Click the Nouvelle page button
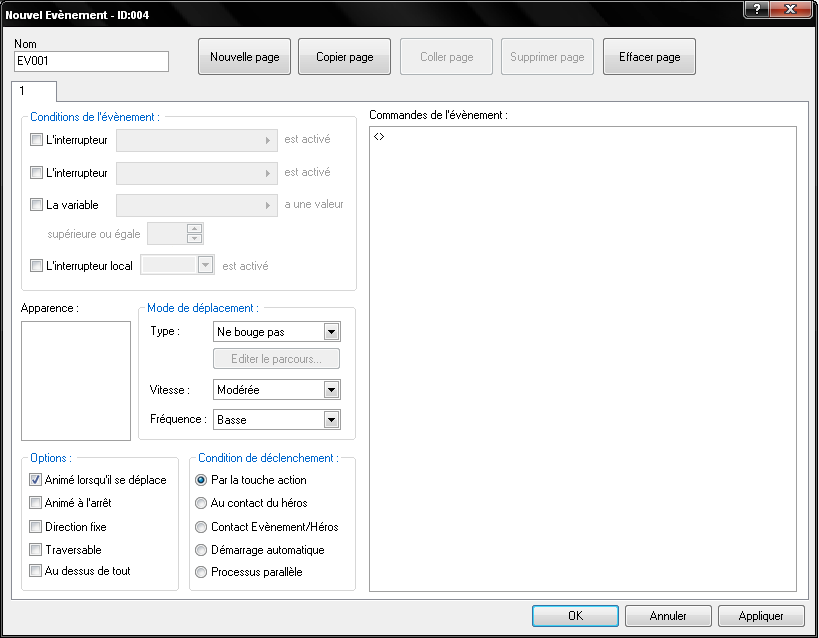819x638 pixels. (244, 56)
